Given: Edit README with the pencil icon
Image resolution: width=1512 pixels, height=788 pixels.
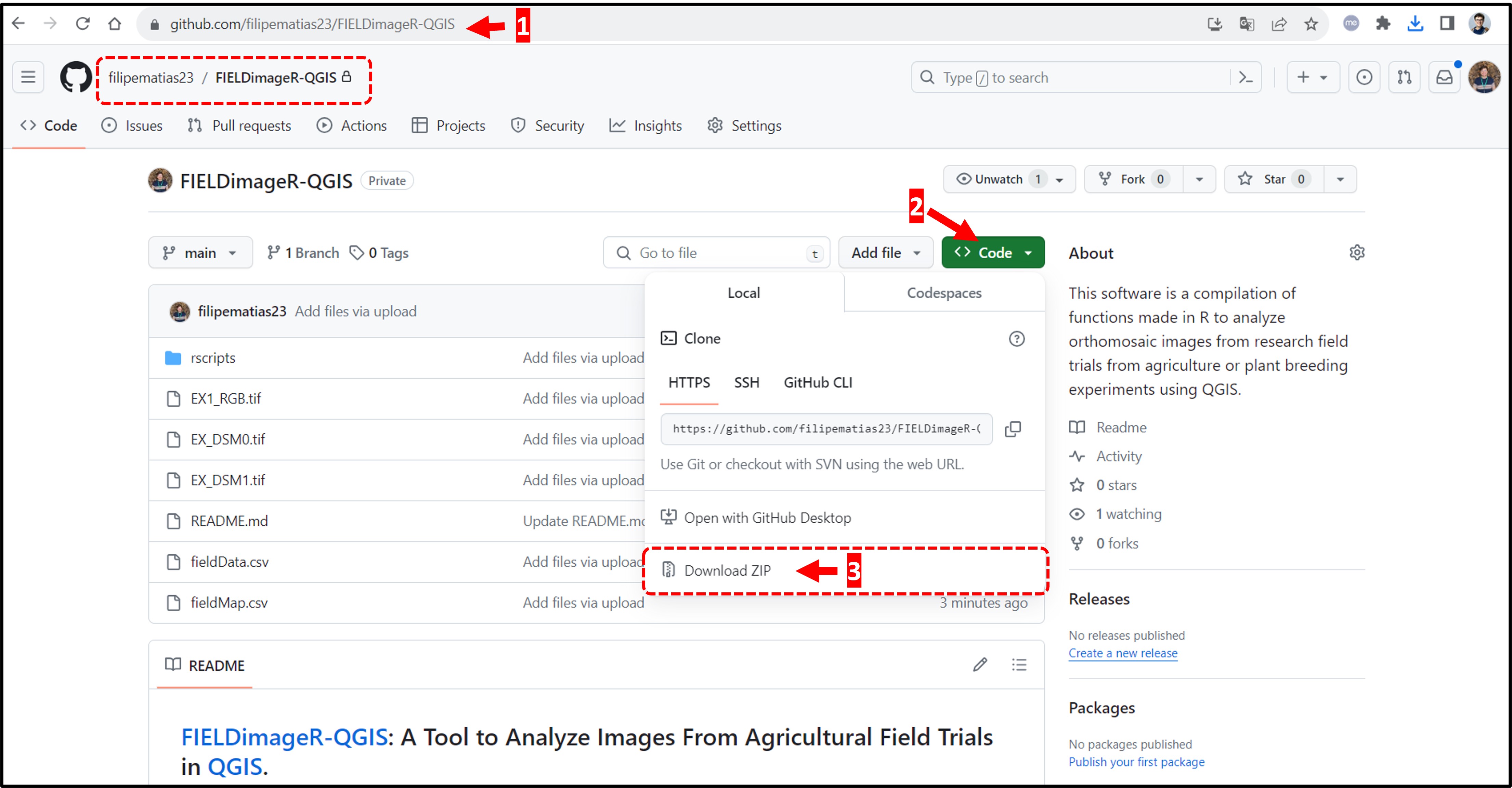Looking at the screenshot, I should click(x=980, y=665).
